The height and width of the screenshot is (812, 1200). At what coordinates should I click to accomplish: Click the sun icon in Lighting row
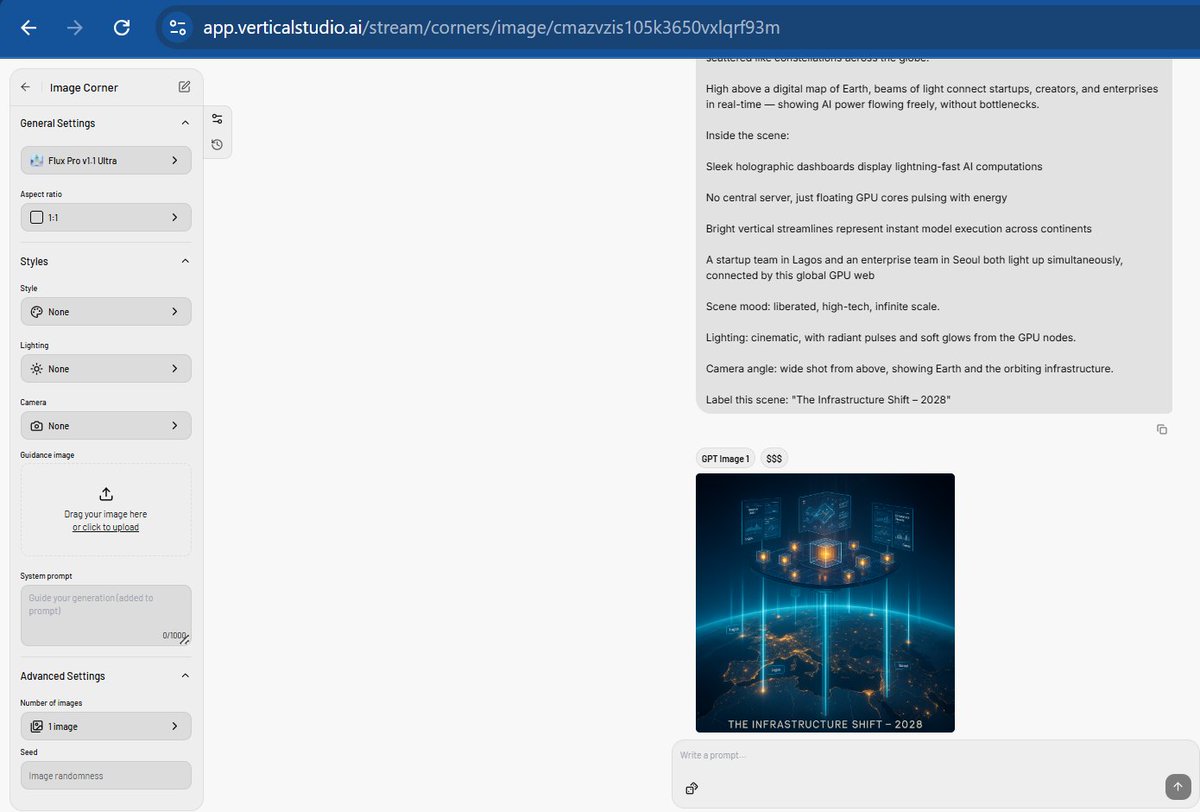coord(37,369)
